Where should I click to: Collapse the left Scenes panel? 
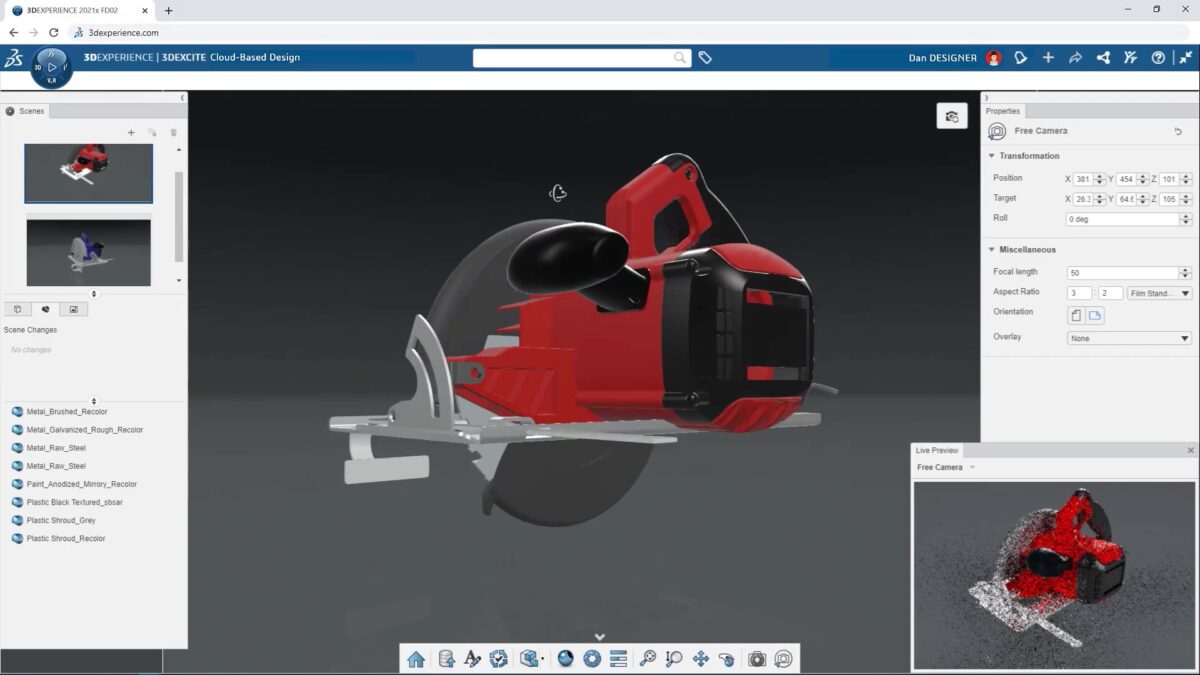182,98
